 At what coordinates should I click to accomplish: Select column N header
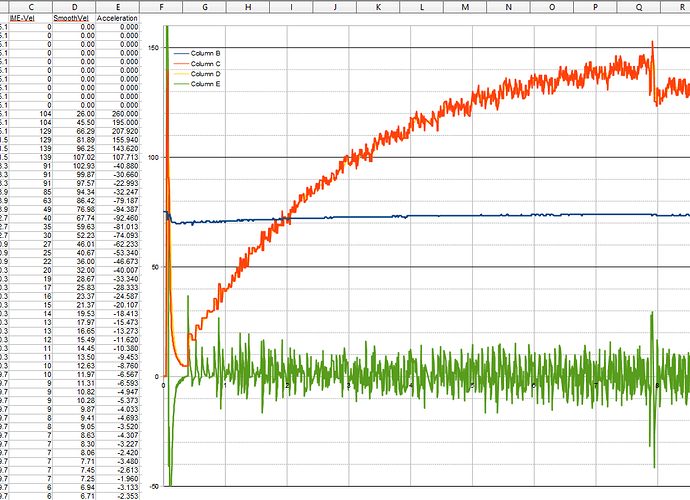(509, 7)
